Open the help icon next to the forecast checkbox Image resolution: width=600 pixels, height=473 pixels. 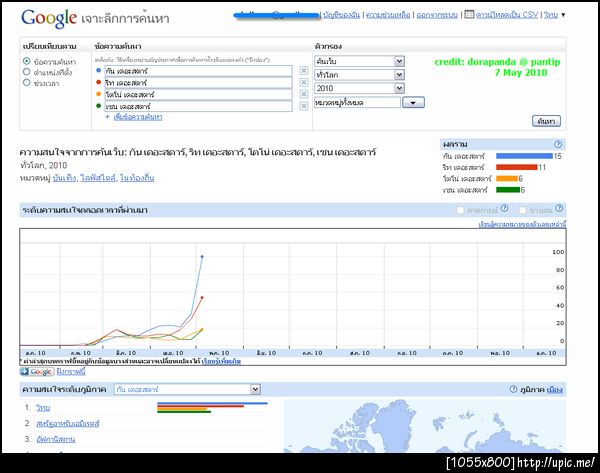point(505,208)
